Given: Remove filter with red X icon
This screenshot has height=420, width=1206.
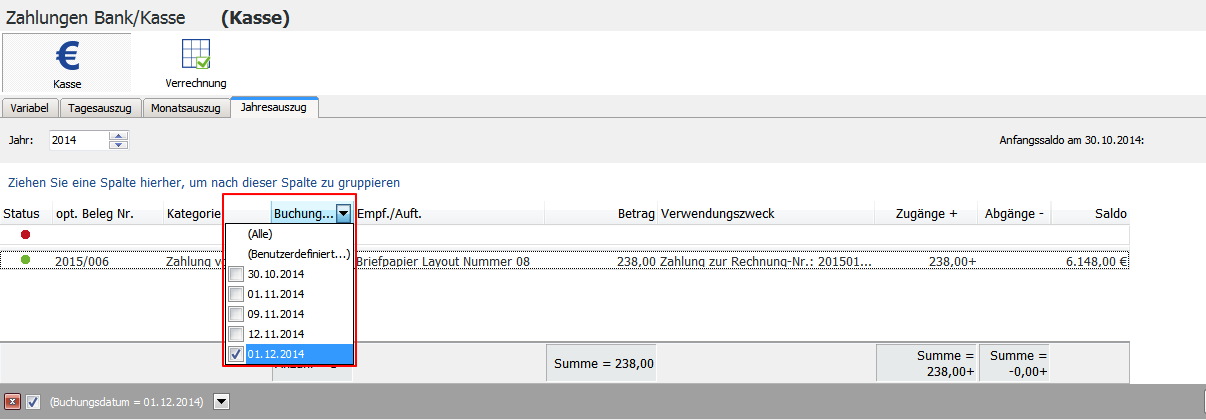Looking at the screenshot, I should pos(14,401).
